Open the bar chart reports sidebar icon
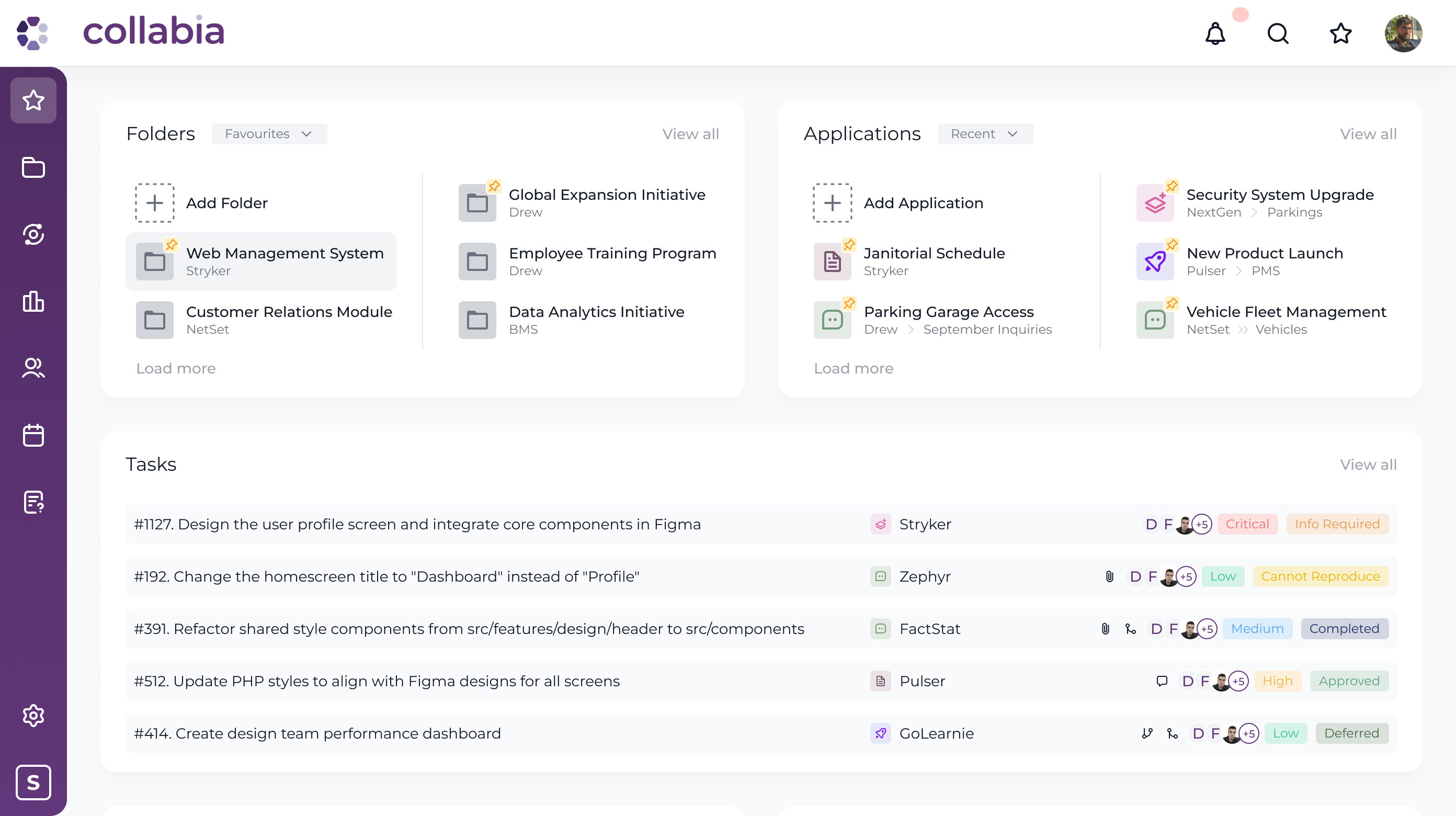Viewport: 1456px width, 816px height. click(33, 301)
